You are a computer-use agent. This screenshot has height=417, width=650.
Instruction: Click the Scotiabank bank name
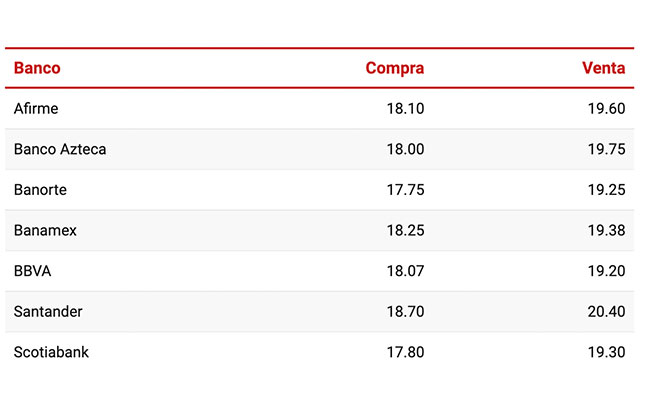click(51, 352)
